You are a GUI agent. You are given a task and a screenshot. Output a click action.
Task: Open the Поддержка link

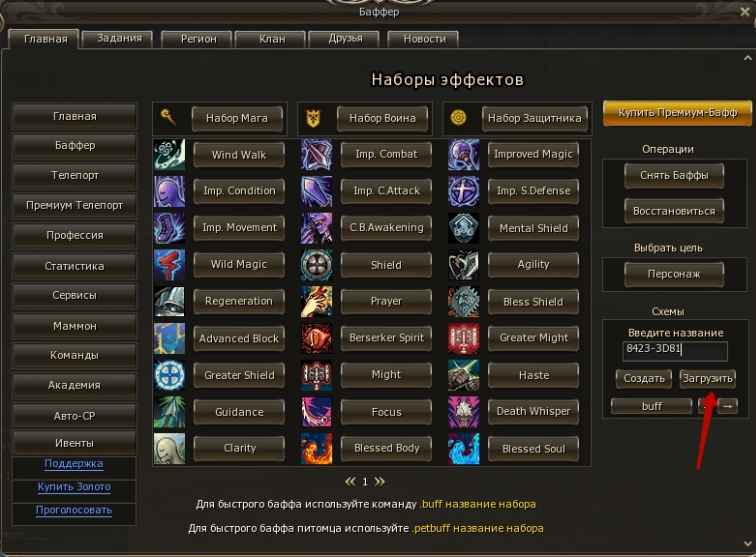(74, 464)
